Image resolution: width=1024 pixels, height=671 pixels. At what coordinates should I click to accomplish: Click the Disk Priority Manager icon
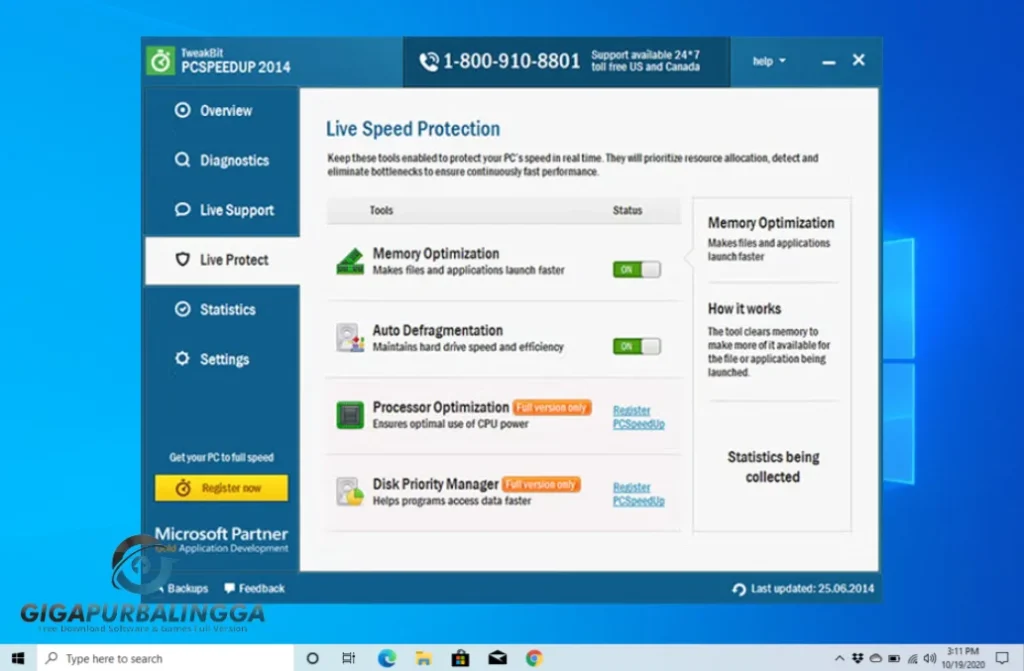click(x=350, y=491)
